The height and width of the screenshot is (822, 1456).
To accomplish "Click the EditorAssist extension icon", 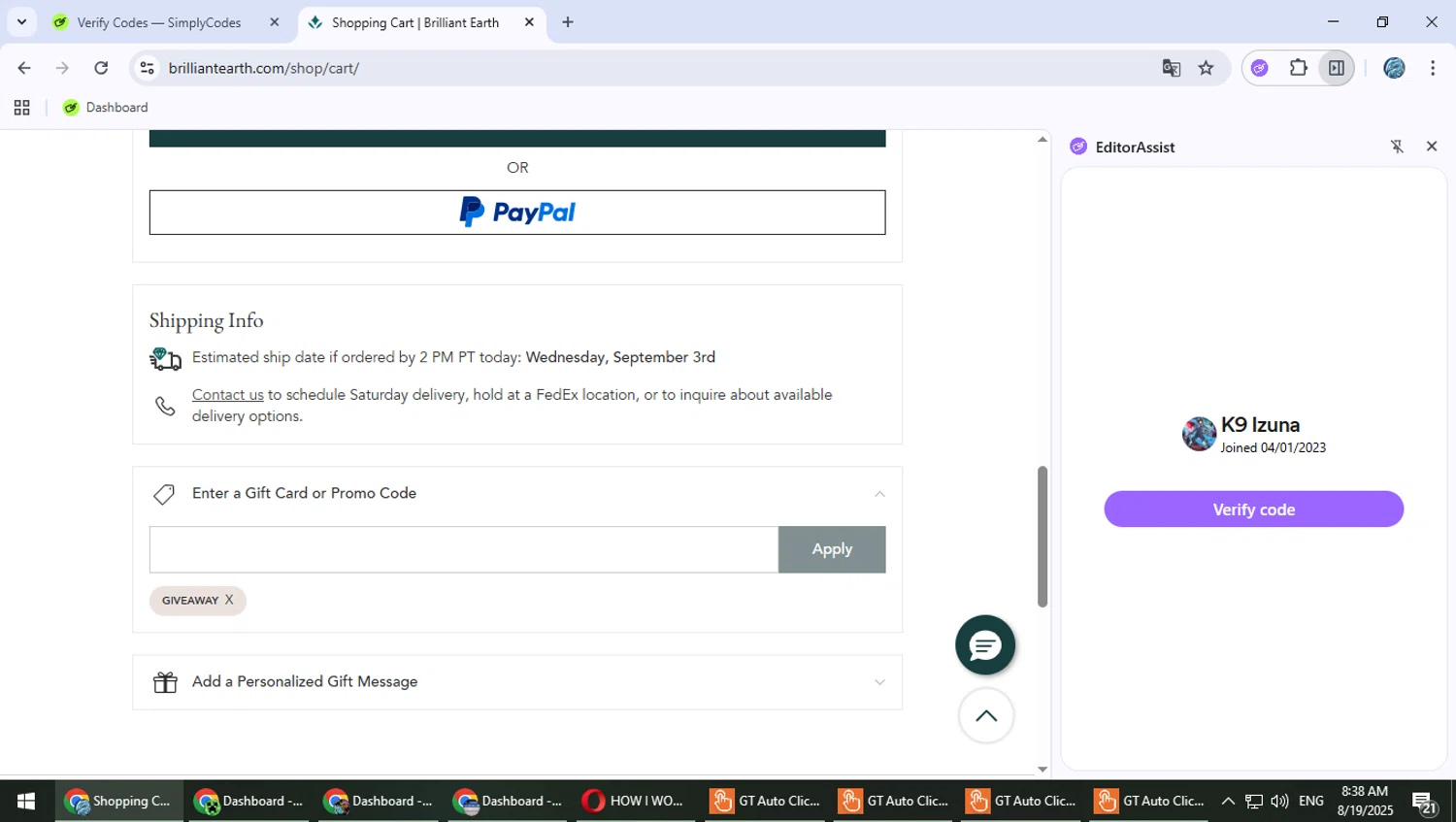I will pos(1260,68).
